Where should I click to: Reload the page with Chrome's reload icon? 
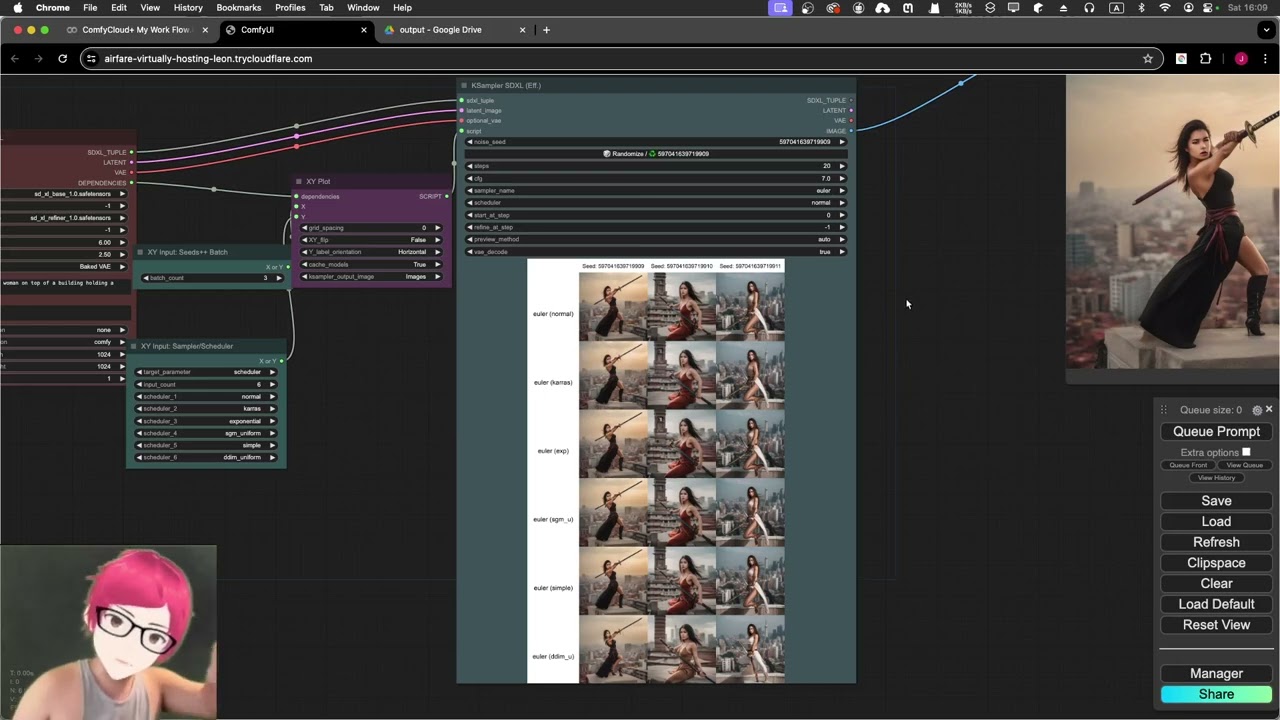(62, 59)
